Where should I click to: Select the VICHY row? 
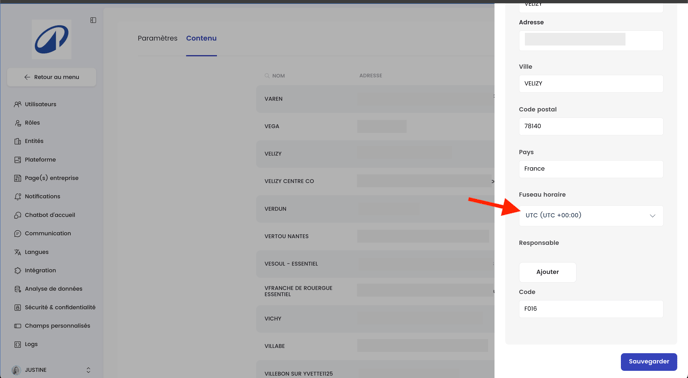coord(375,319)
